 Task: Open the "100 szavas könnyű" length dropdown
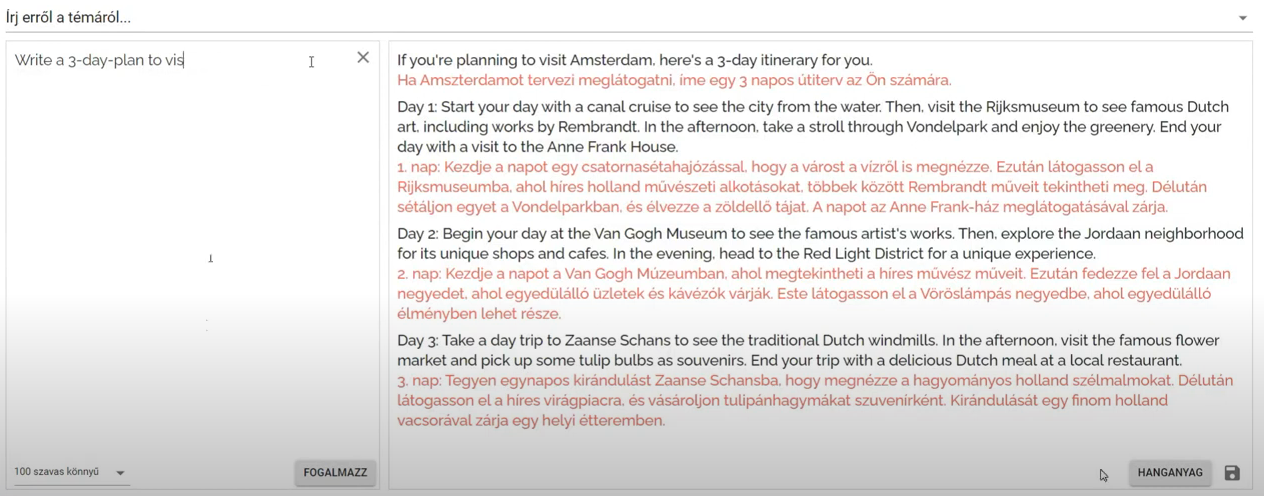(60, 472)
